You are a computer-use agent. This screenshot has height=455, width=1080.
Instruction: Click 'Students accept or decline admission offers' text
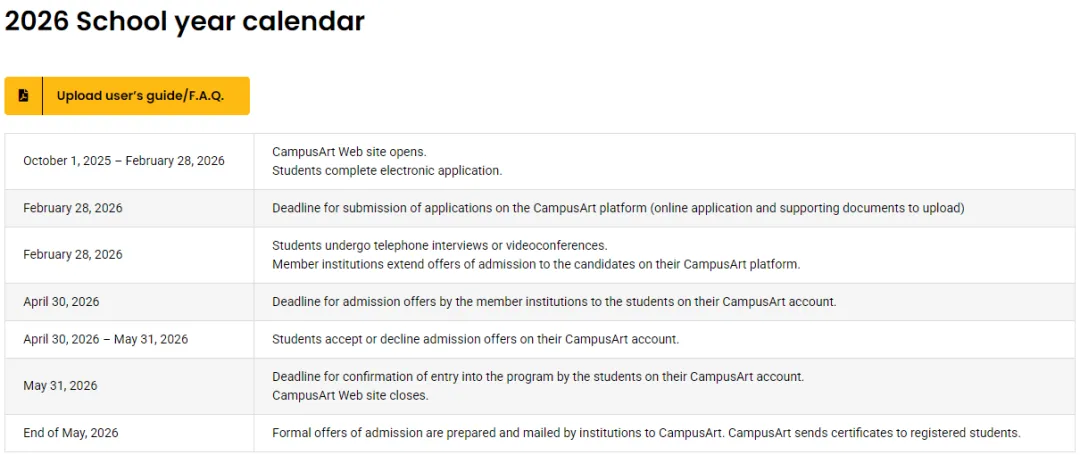[x=475, y=340]
